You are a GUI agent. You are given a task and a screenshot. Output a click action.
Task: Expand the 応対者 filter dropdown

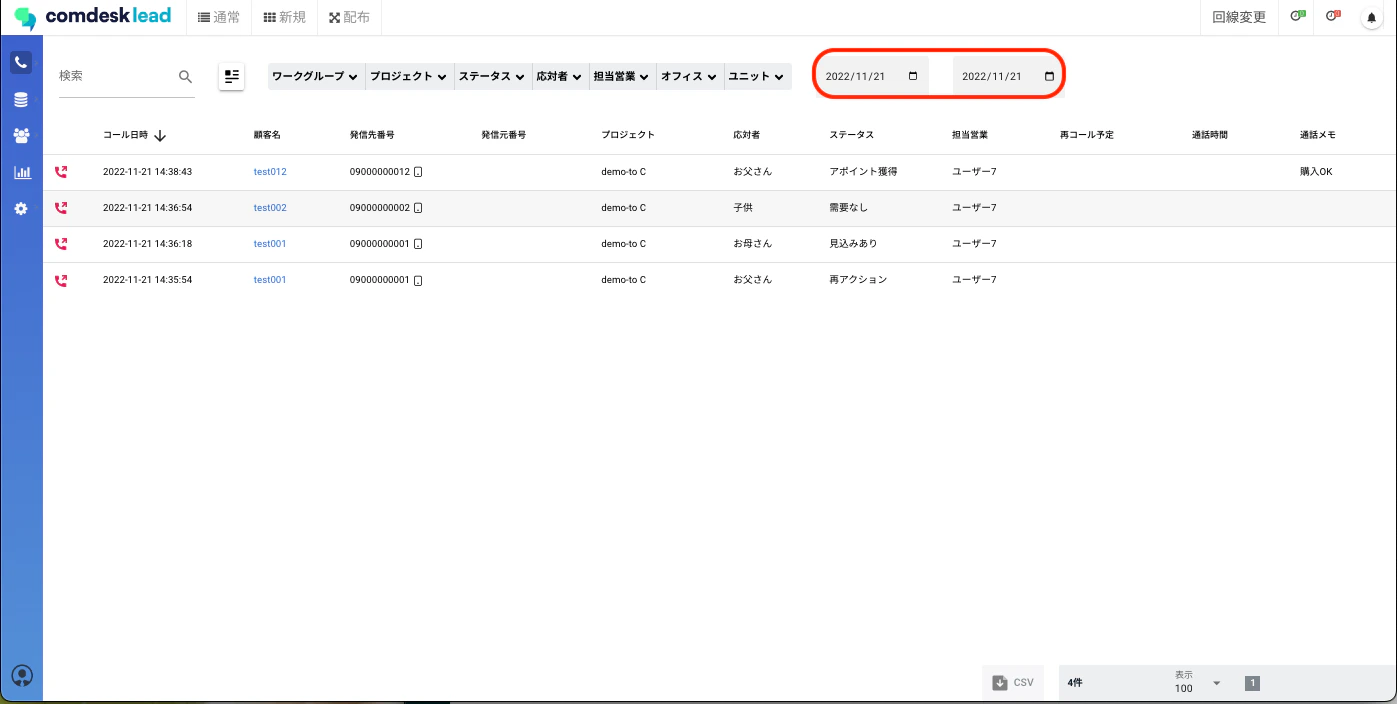[560, 77]
